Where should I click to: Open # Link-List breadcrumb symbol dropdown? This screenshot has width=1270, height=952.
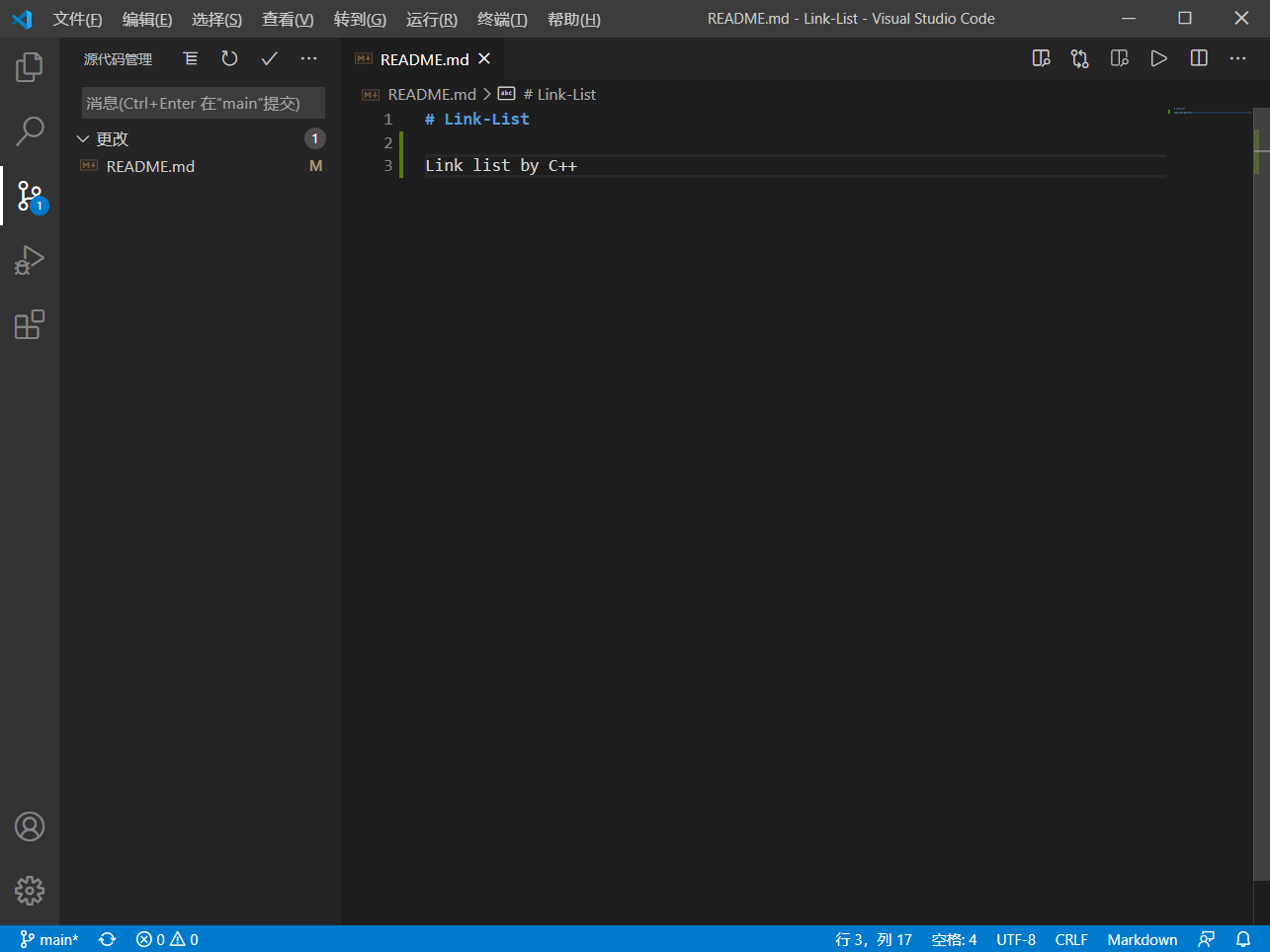559,95
